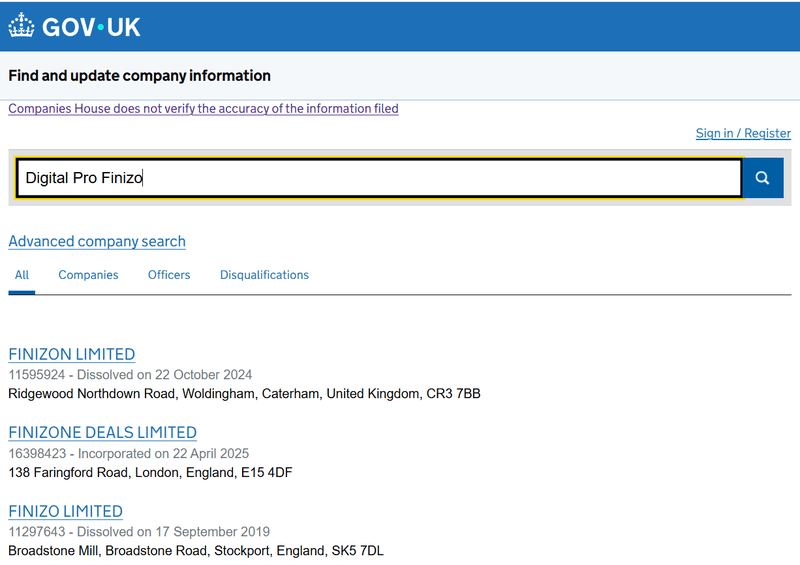Open Companies House accuracy disclaimer link
The height and width of the screenshot is (565, 800).
coord(203,109)
